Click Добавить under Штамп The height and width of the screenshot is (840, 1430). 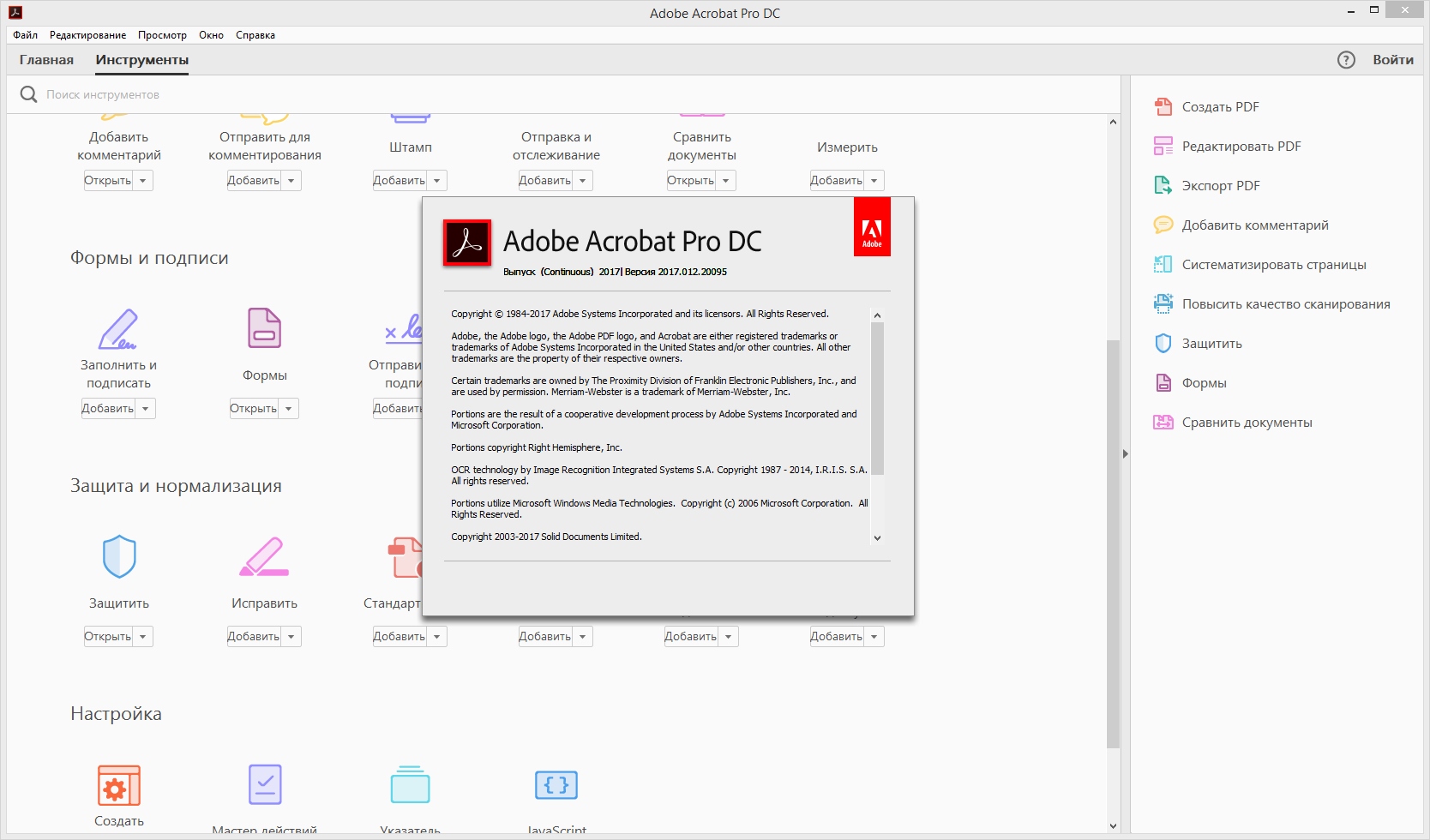point(400,181)
